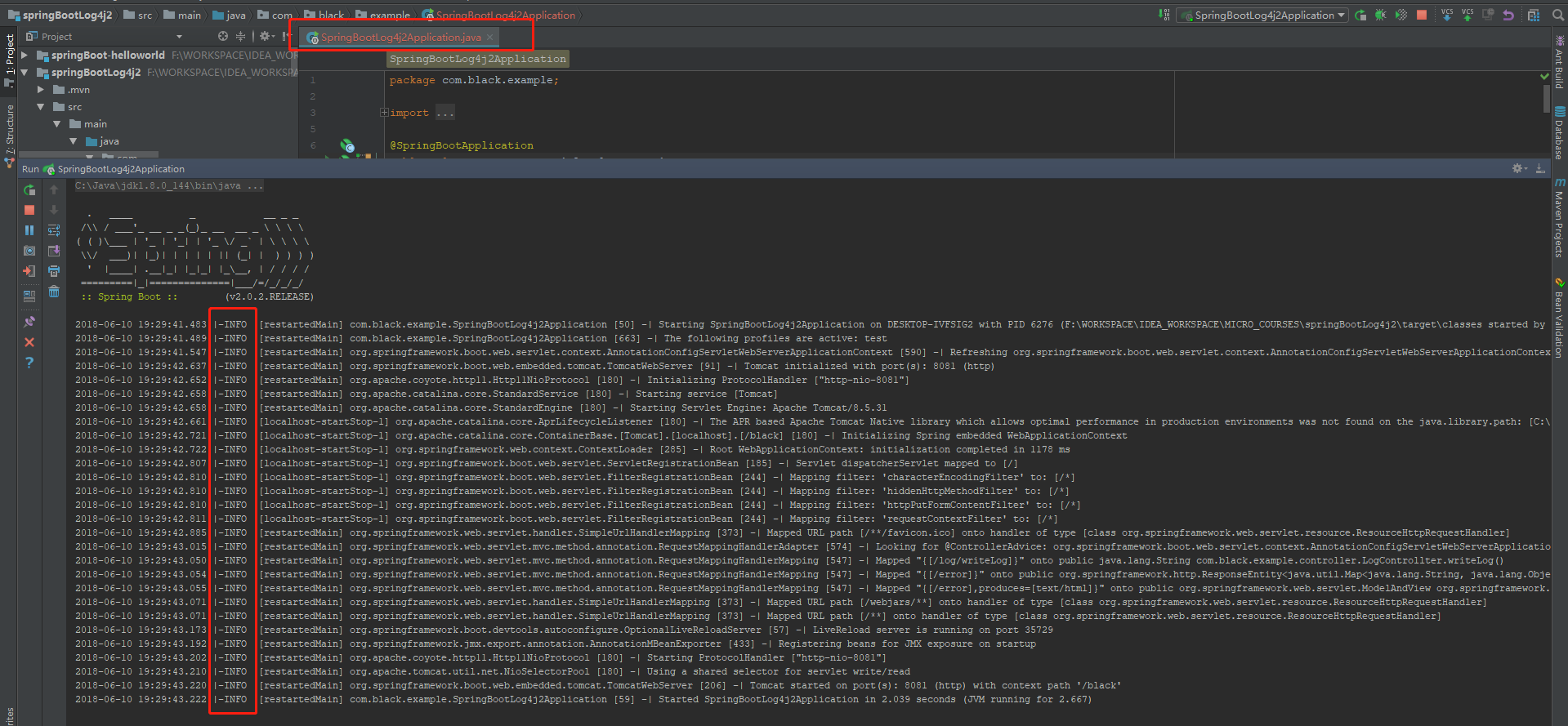Viewport: 1568px width, 726px height.
Task: Click the green Debug bug icon
Action: point(1381,15)
